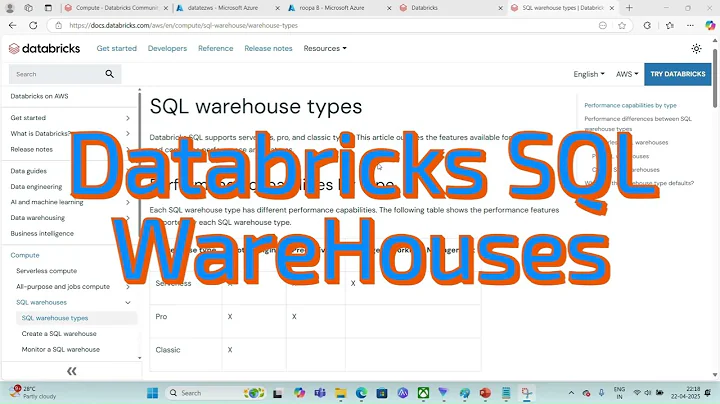This screenshot has width=720, height=404.
Task: Expand the What is Databricks? sidebar chevron
Action: coord(128,134)
